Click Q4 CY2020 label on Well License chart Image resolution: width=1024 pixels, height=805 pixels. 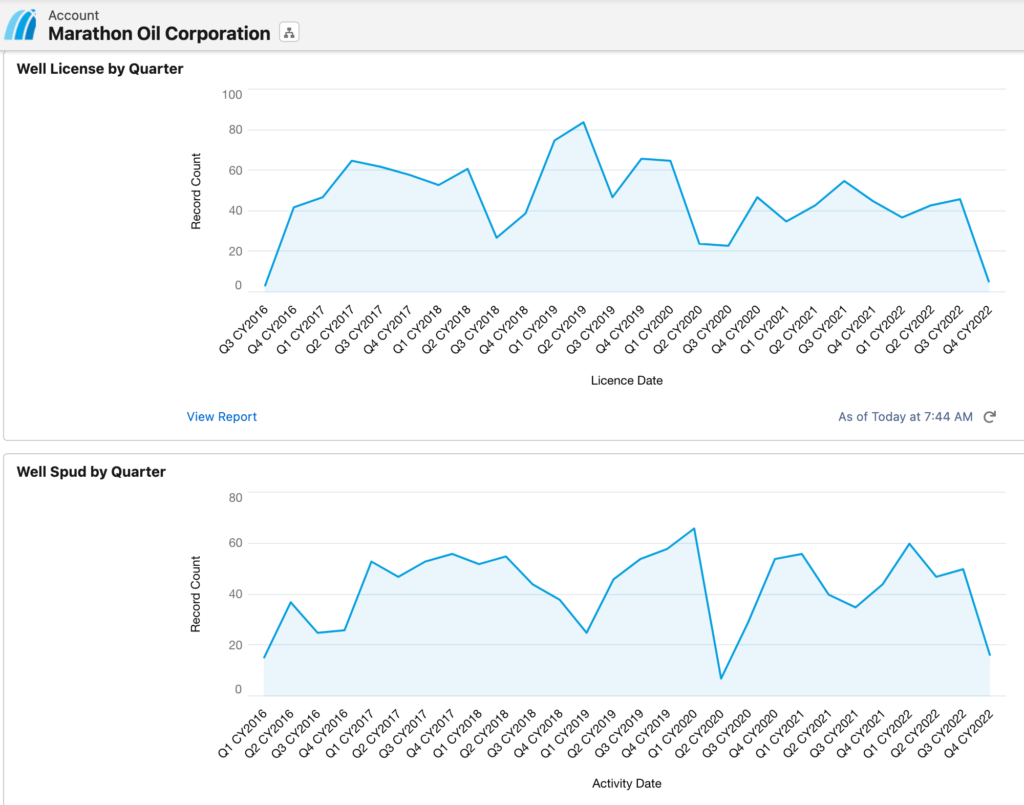pyautogui.click(x=736, y=330)
